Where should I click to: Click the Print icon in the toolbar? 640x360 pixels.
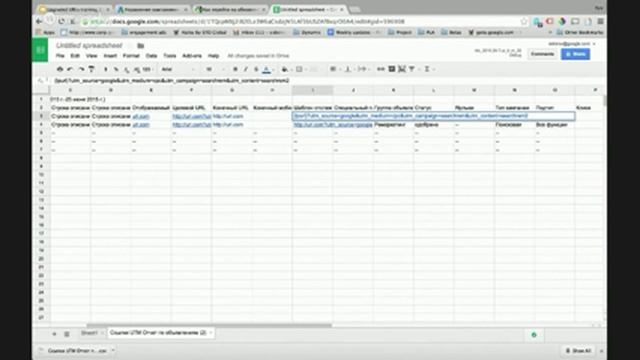coord(60,69)
